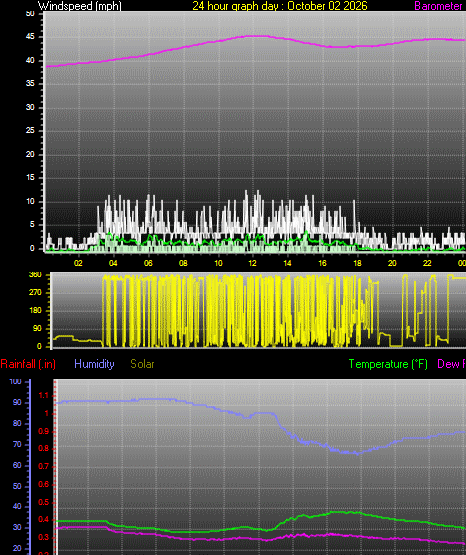
Task: Click the 25 mph windspeed axis value
Action: (x=30, y=131)
